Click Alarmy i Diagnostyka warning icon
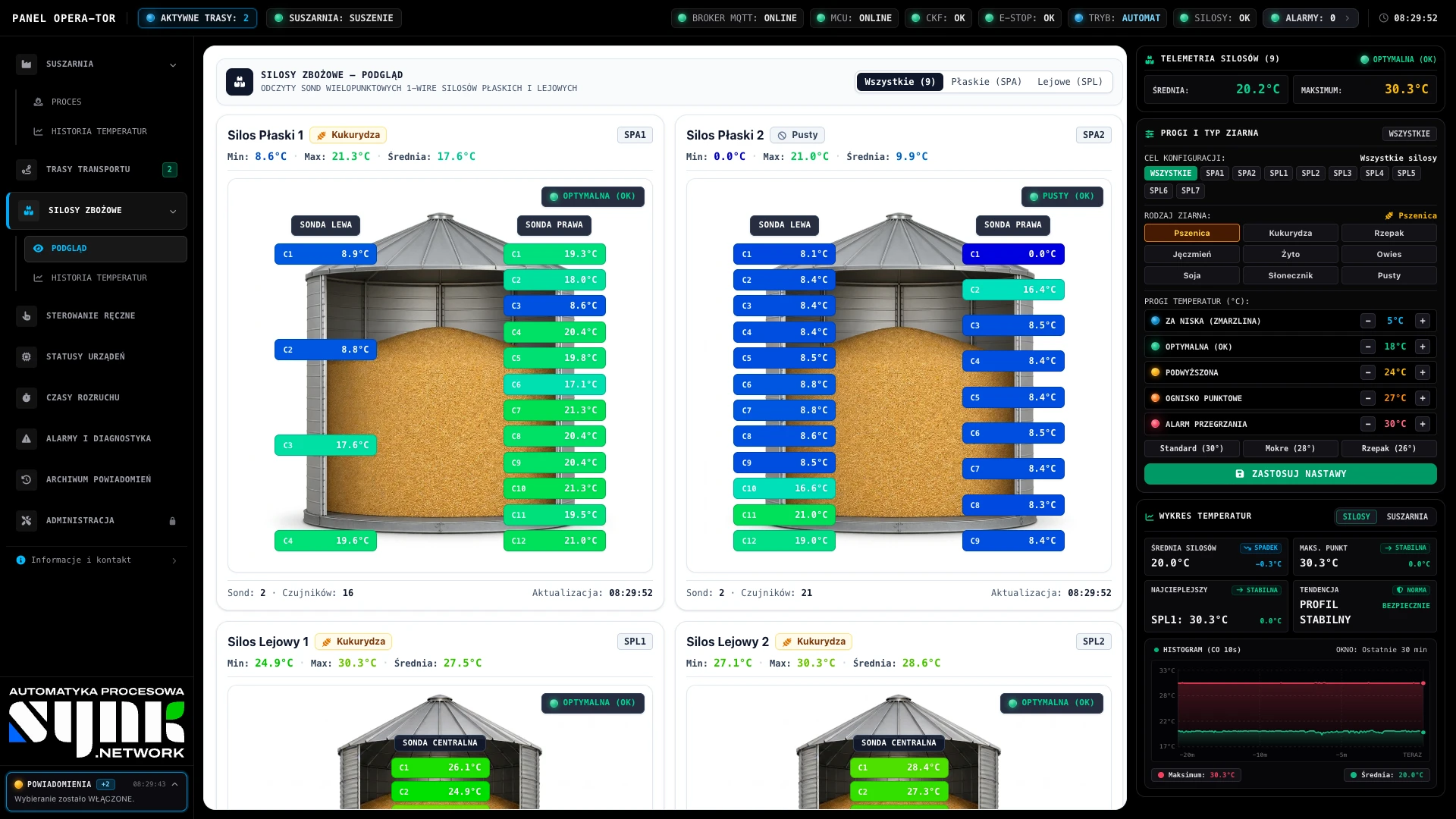Screen dimensions: 1456x819 (x=27, y=439)
